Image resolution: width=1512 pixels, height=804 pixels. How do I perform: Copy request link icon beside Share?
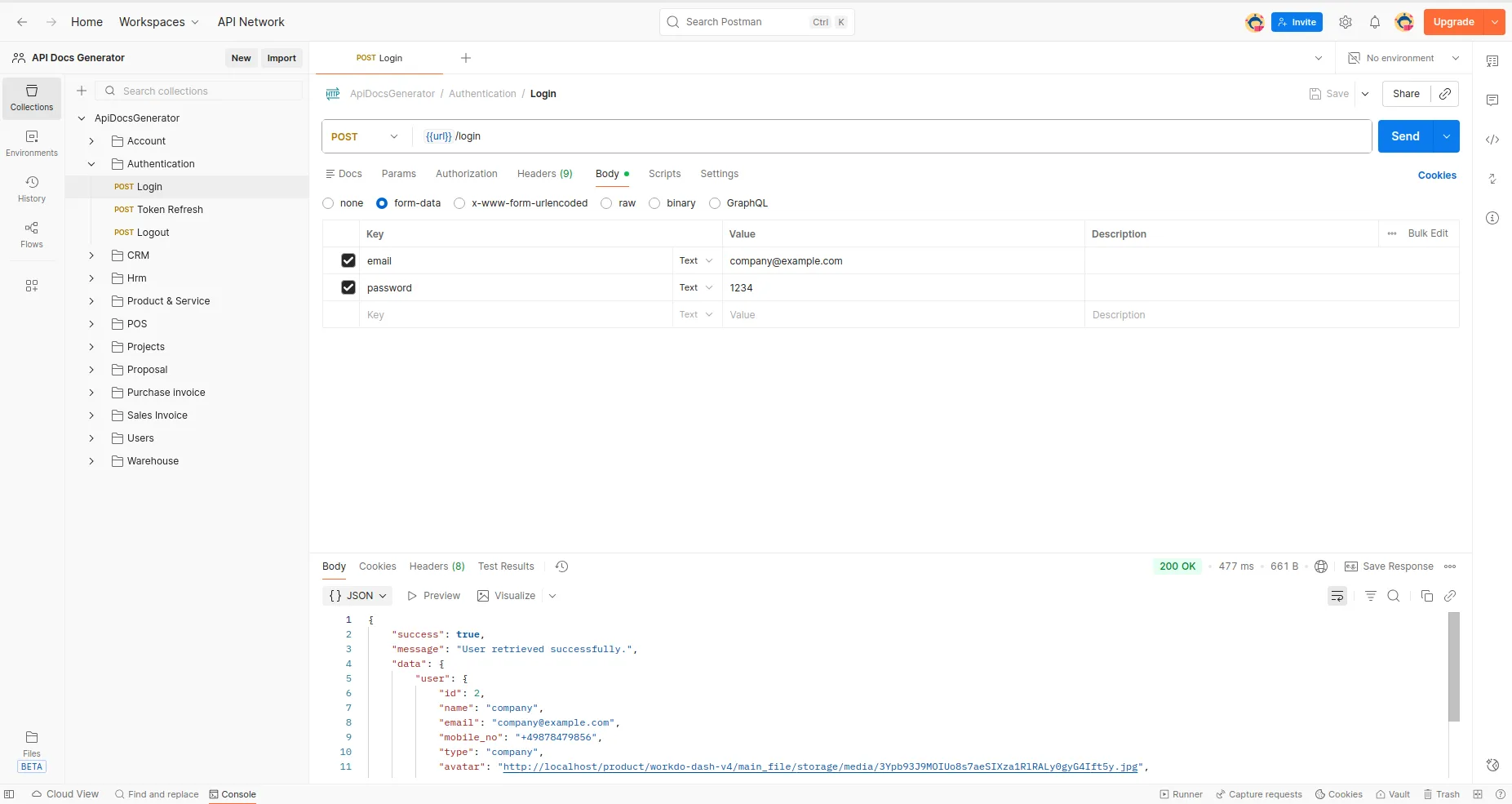[1445, 94]
